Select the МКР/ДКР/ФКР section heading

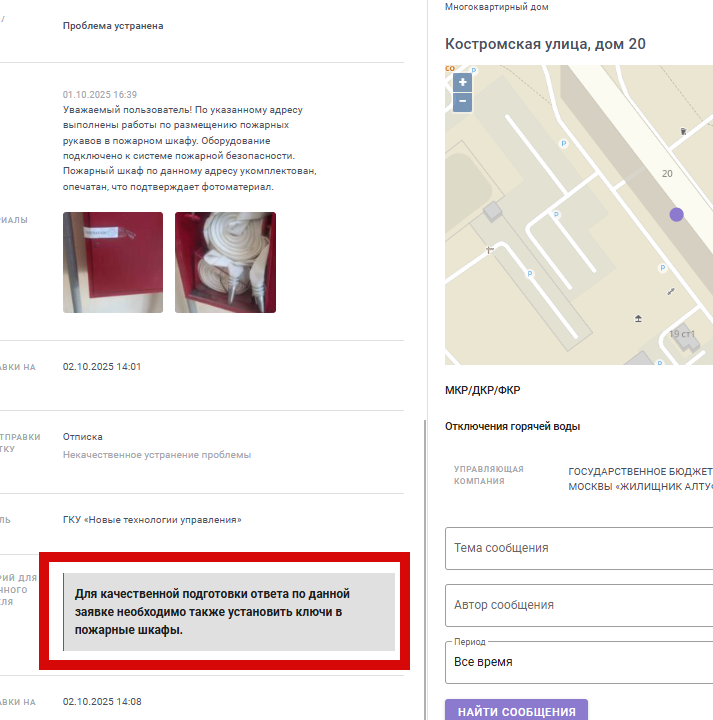pyautogui.click(x=483, y=390)
